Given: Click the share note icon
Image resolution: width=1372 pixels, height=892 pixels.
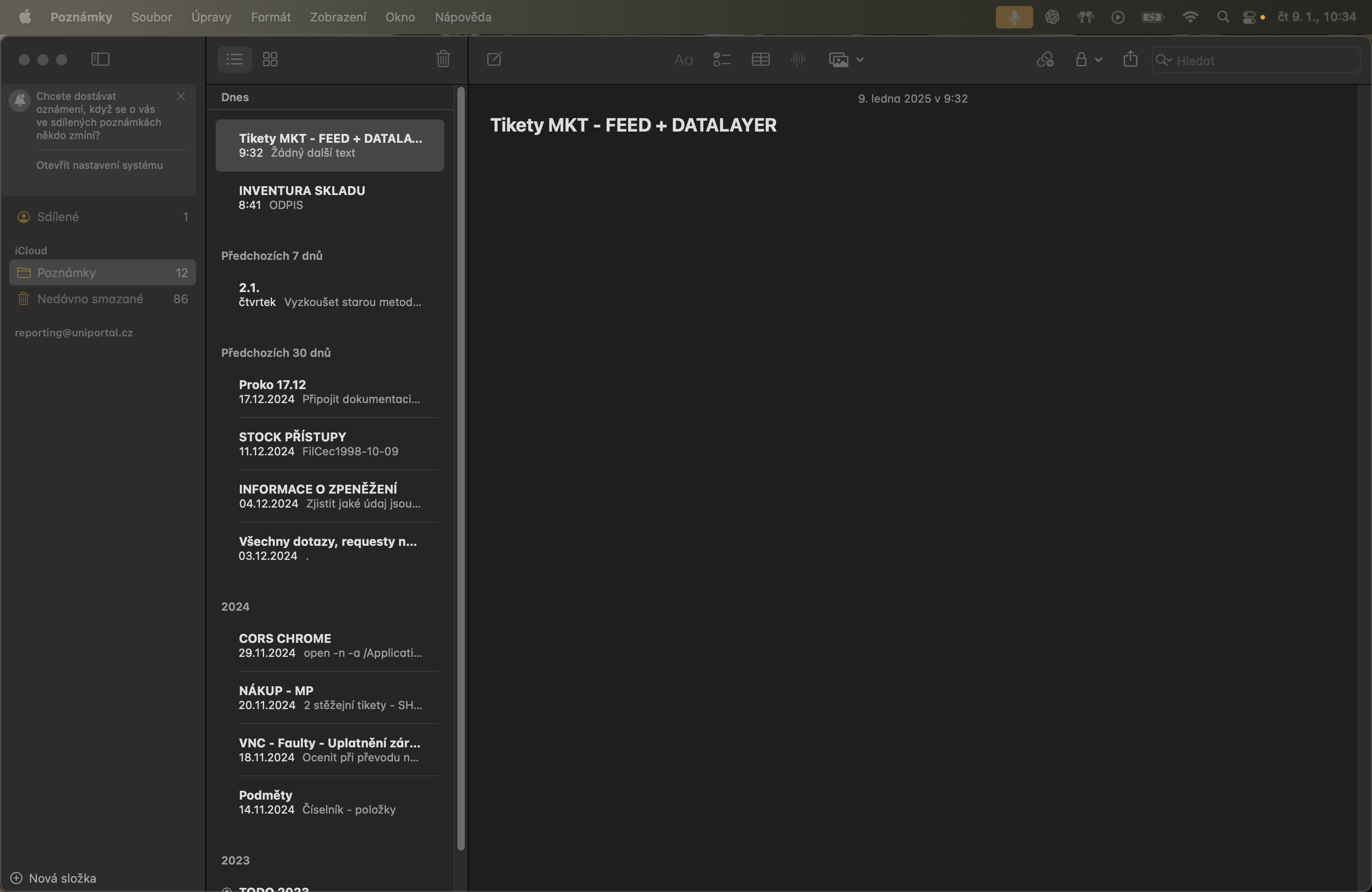Looking at the screenshot, I should (x=1130, y=59).
